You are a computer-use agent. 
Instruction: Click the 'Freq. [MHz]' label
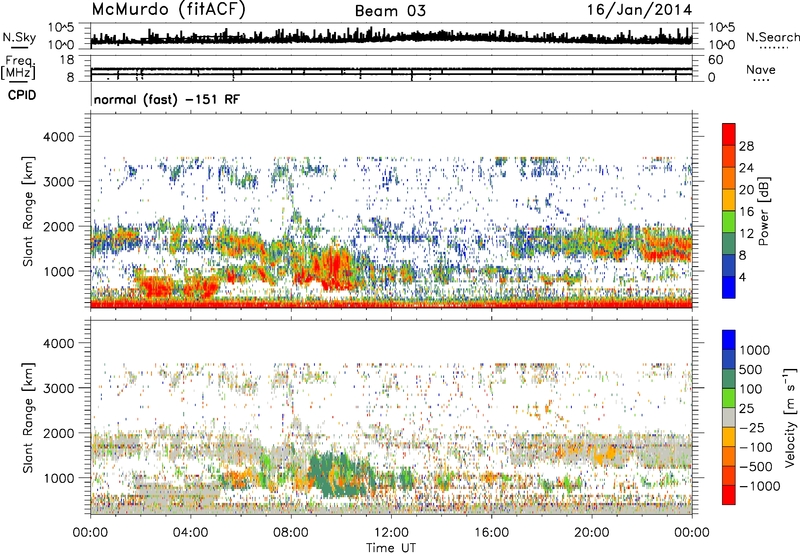(x=19, y=67)
